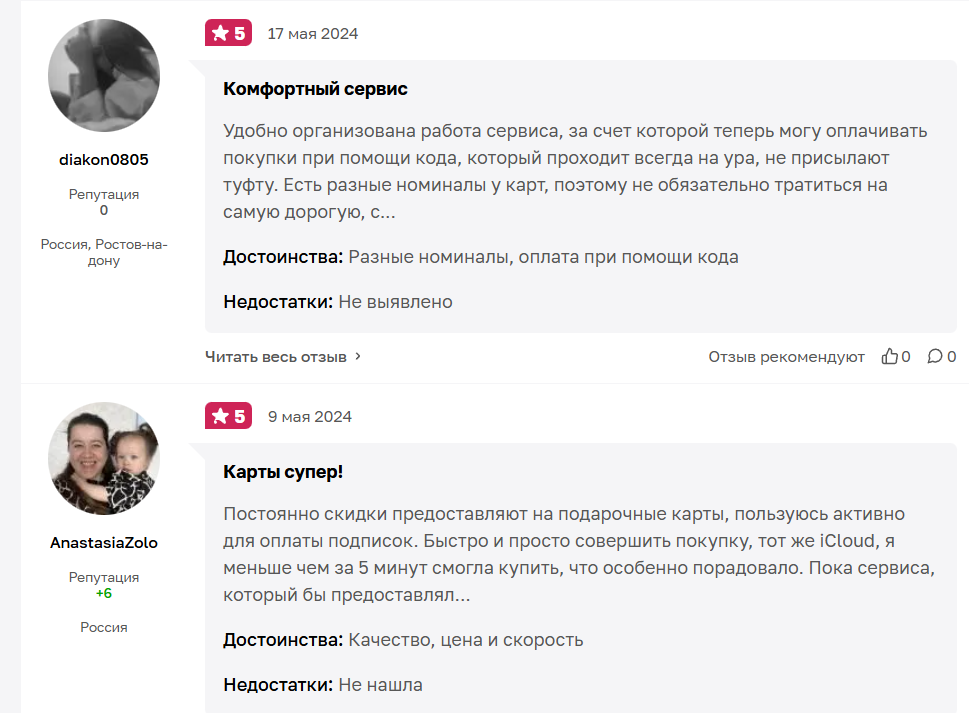
Task: Open the "Комфортный сервис" review title
Action: pos(315,89)
